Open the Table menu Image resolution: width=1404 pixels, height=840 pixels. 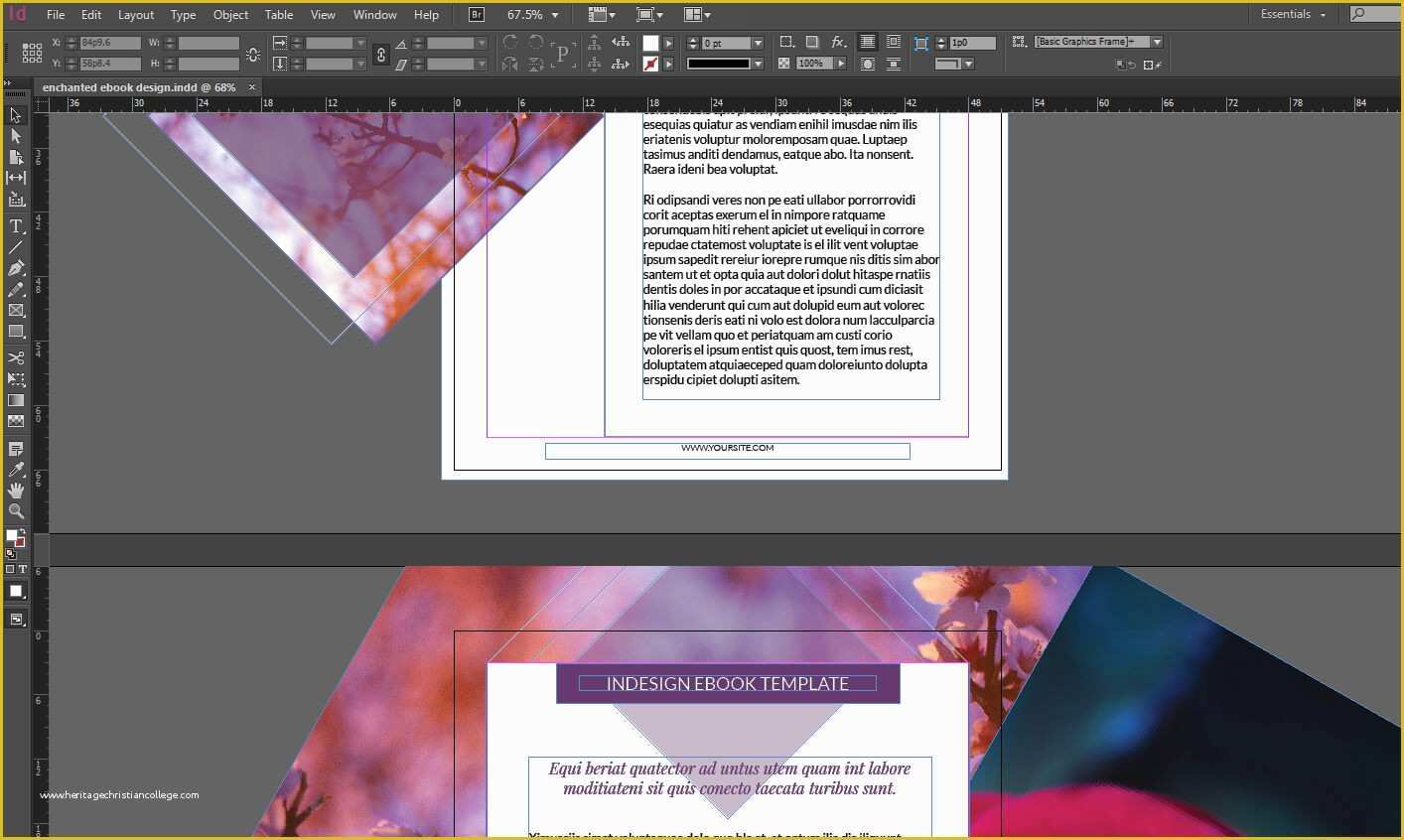[x=279, y=15]
